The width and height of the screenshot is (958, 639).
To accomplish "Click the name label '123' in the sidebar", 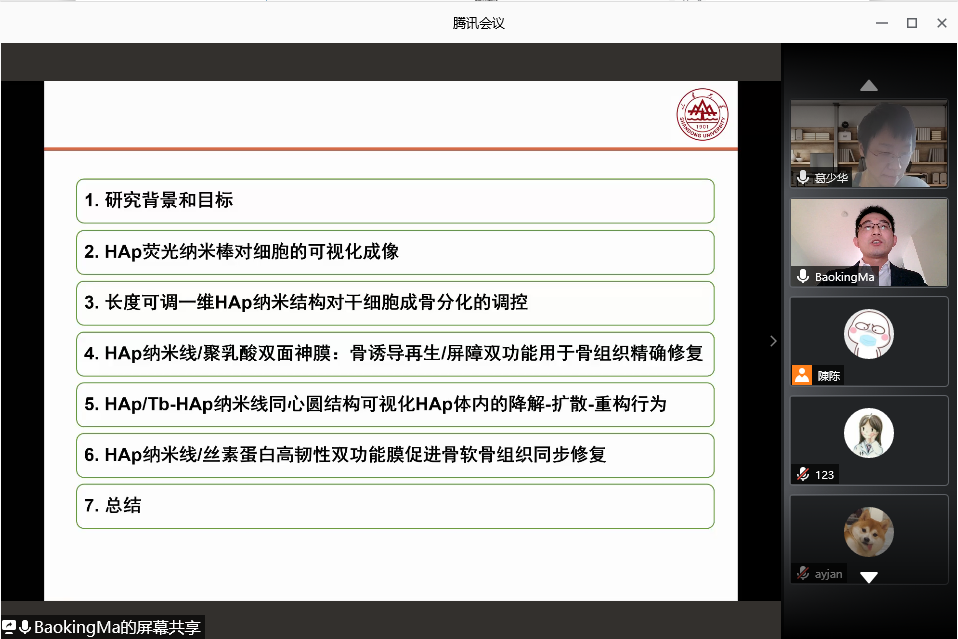I will pos(824,475).
